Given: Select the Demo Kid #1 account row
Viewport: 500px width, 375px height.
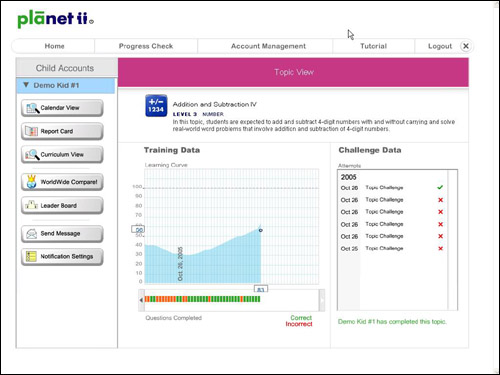Looking at the screenshot, I should tap(65, 85).
